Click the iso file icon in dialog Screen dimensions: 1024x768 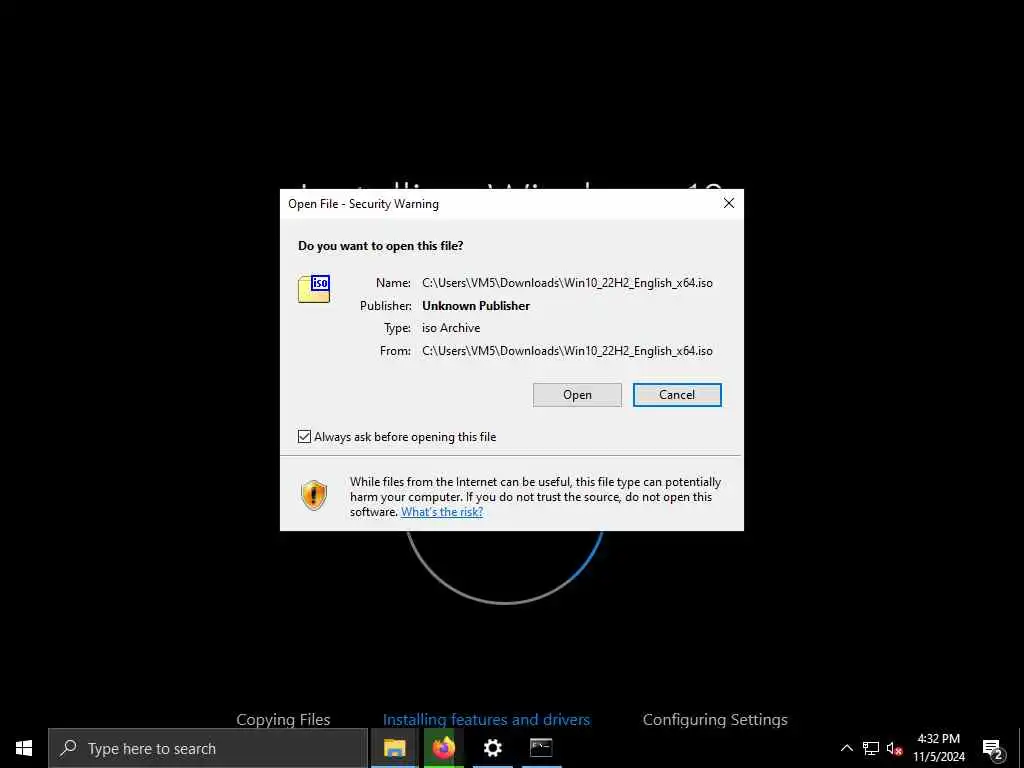click(314, 289)
